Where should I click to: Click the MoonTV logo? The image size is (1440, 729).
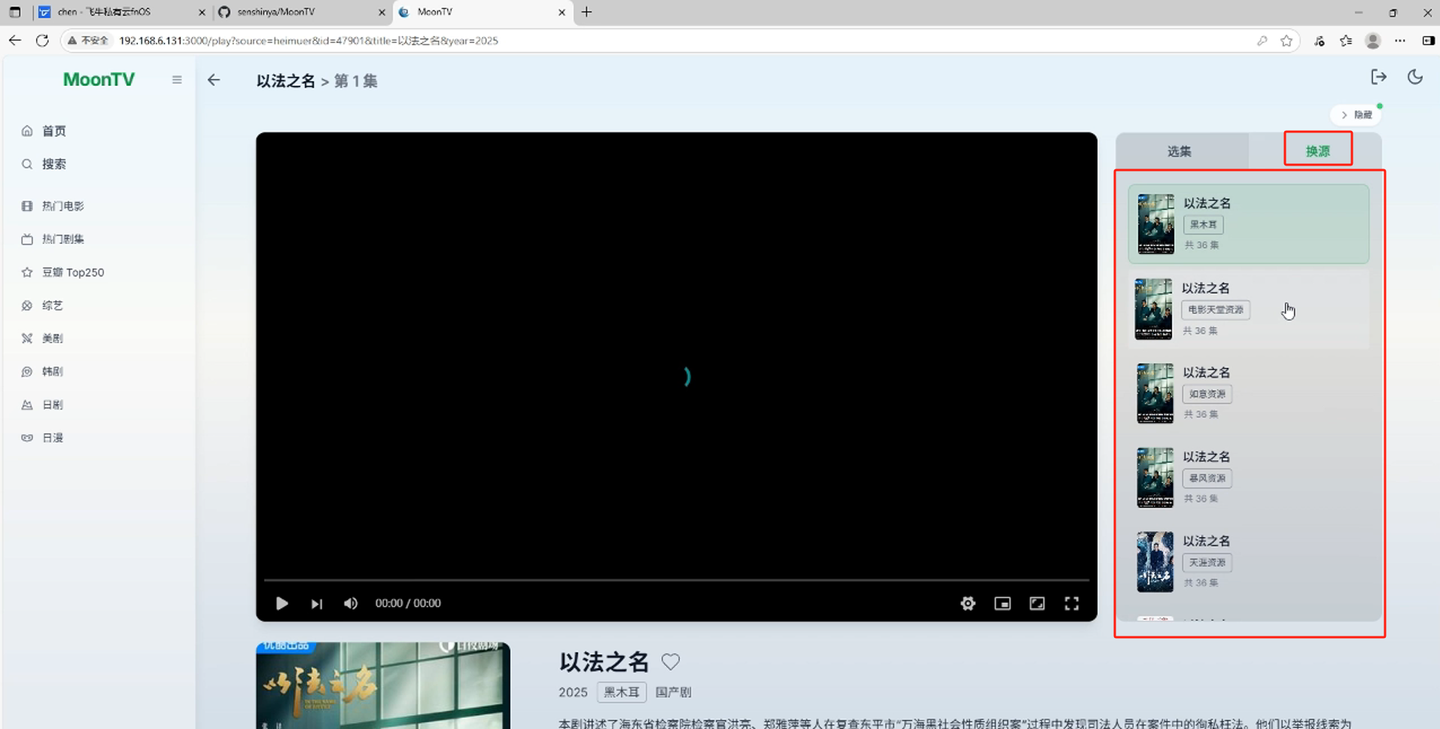point(98,79)
